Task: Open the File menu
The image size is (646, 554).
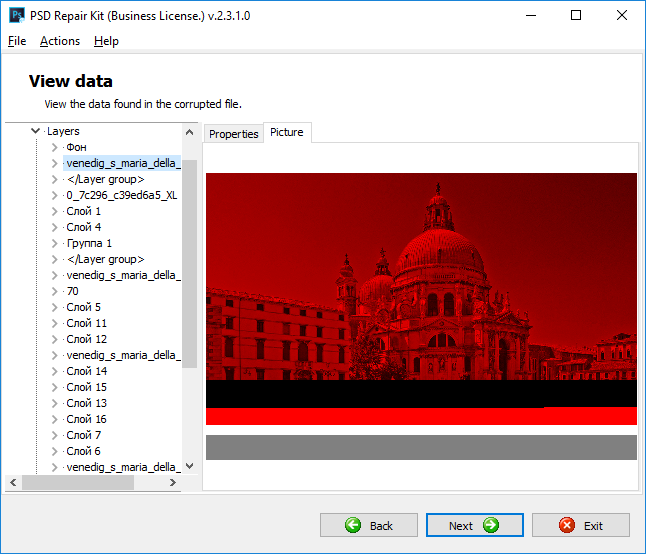Action: [x=17, y=41]
